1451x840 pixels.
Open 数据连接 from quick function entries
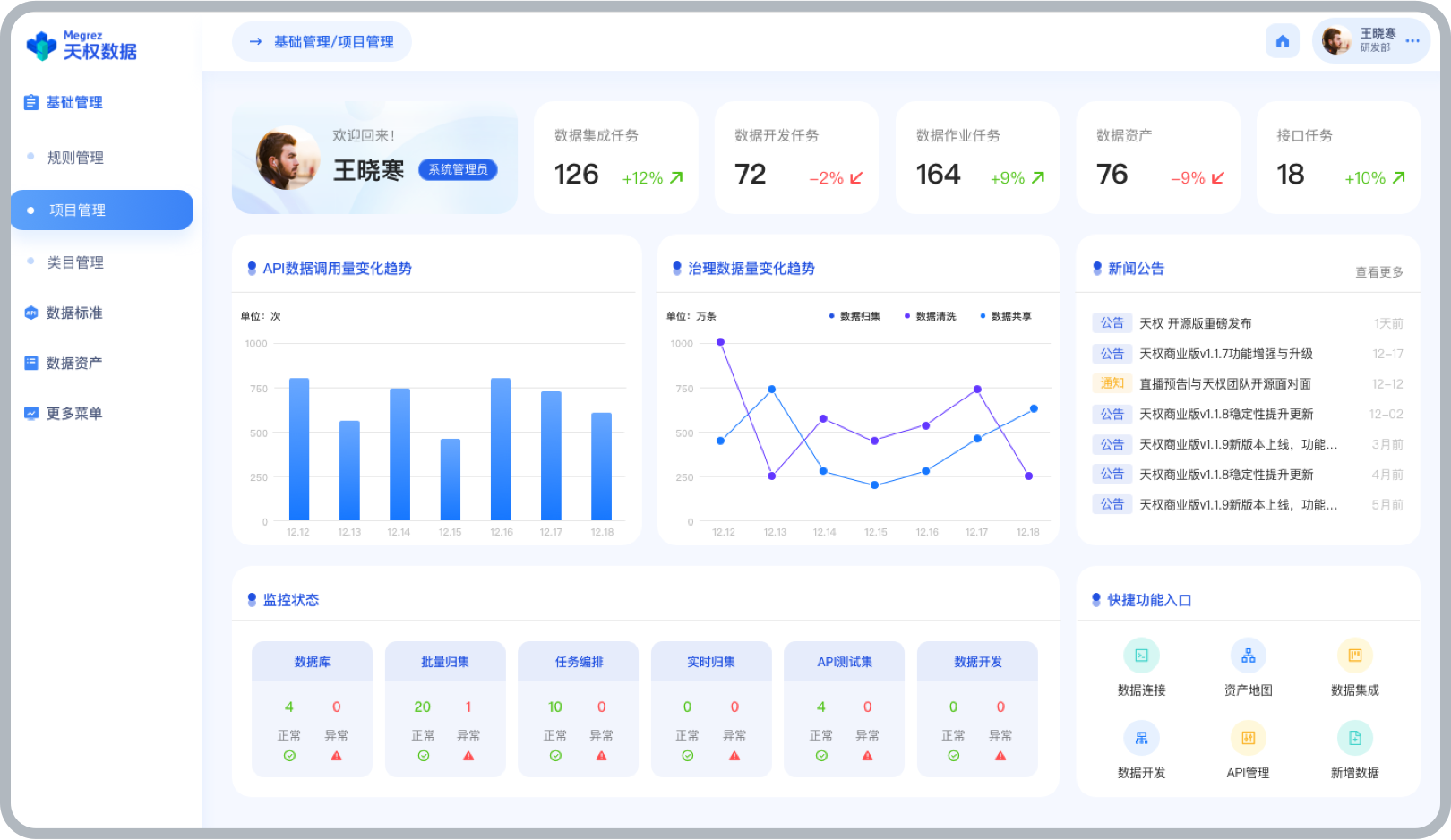tap(1141, 656)
